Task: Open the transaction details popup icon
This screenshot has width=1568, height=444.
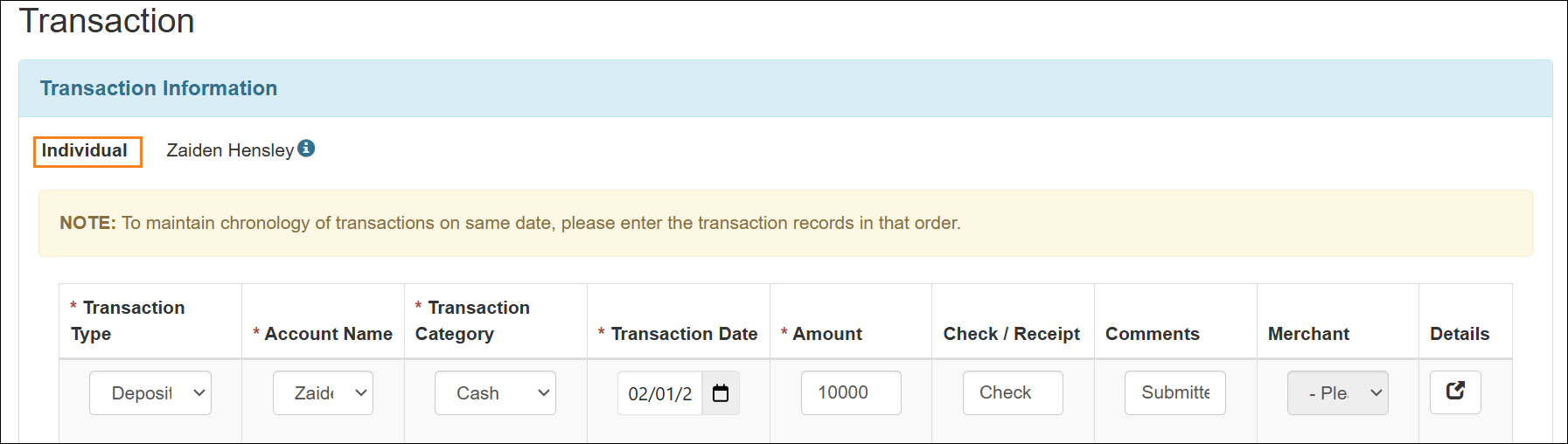Action: click(1455, 392)
